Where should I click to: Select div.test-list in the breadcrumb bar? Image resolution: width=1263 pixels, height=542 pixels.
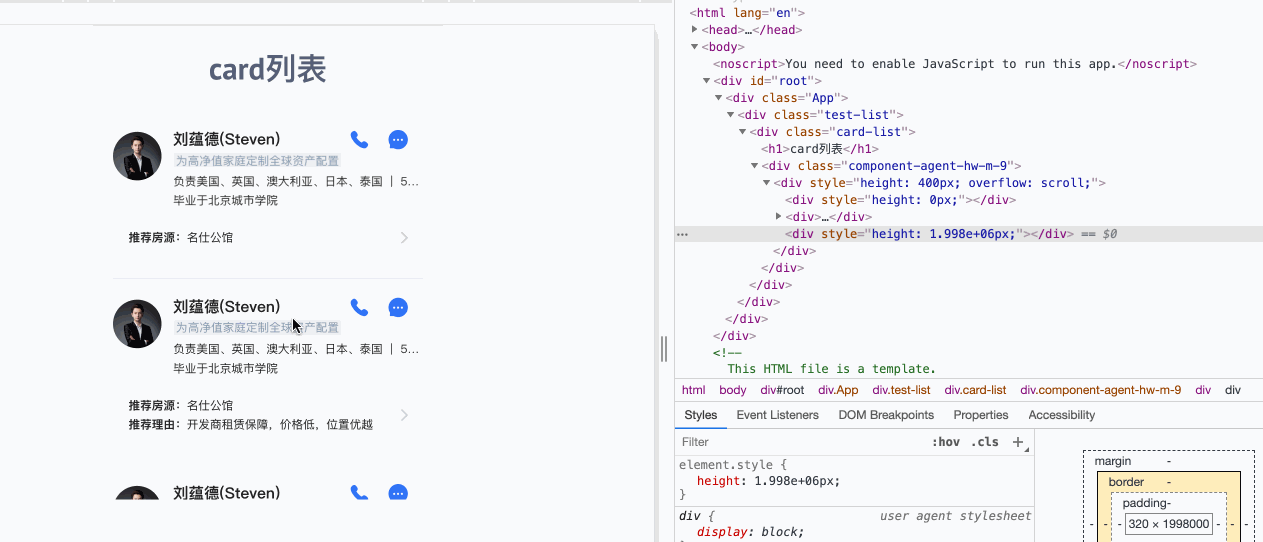click(901, 390)
